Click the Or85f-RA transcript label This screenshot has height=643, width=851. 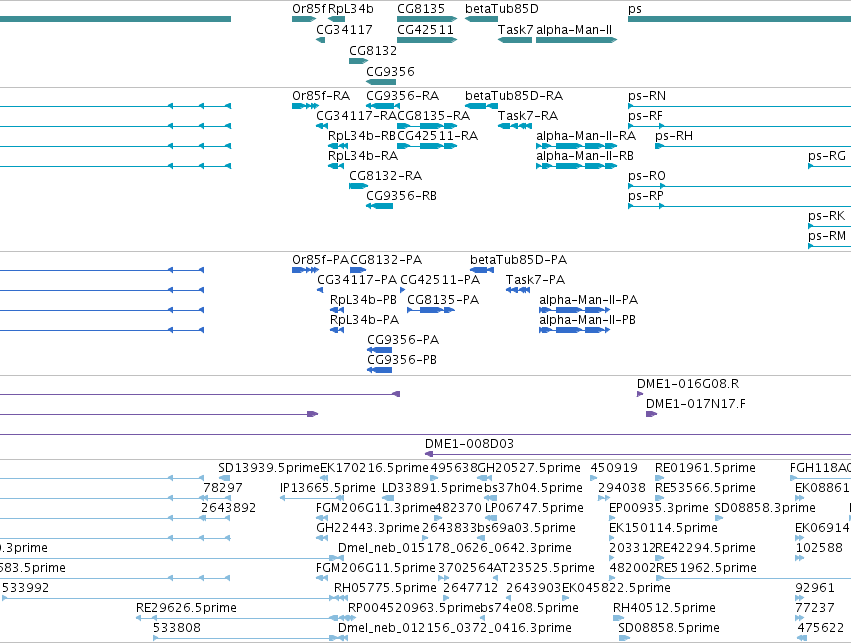click(321, 96)
